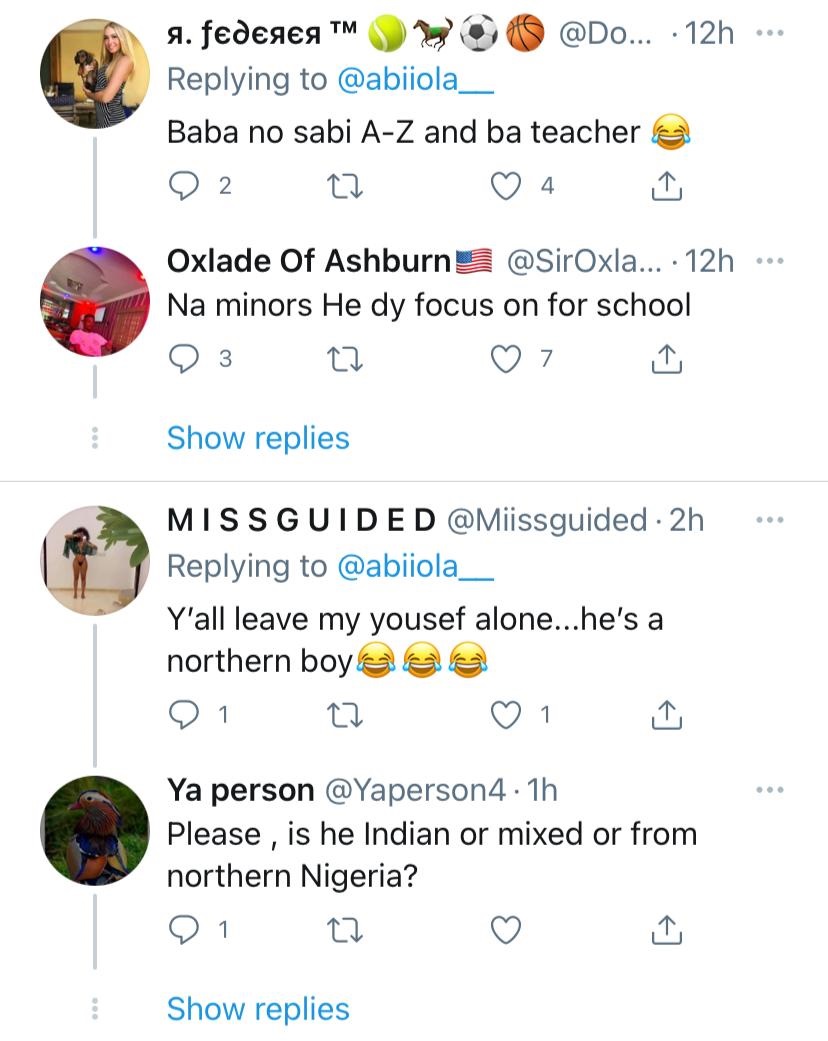Retweet the Oxlade Of Ashburn tweet
The image size is (828, 1041).
[345, 360]
